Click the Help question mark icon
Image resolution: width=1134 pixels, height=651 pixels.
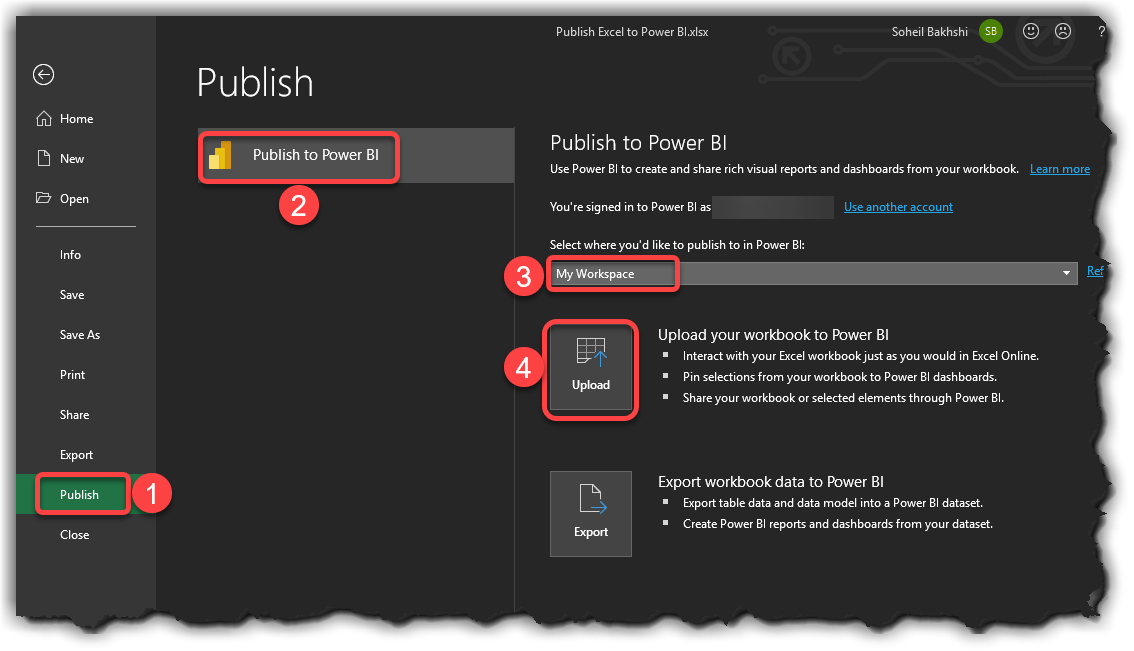click(1101, 31)
